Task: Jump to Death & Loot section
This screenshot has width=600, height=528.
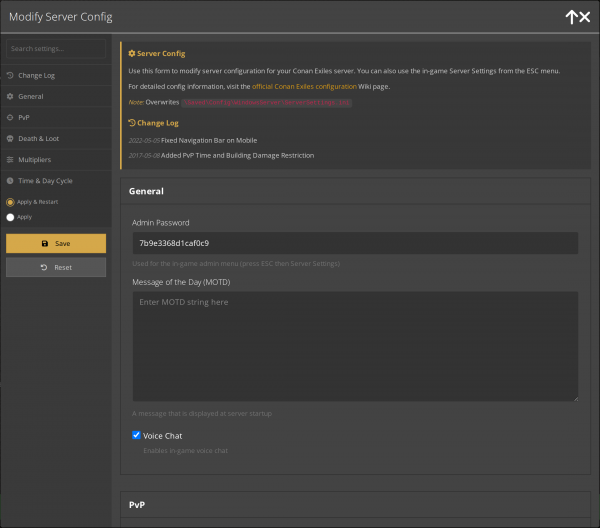Action: [x=56, y=139]
